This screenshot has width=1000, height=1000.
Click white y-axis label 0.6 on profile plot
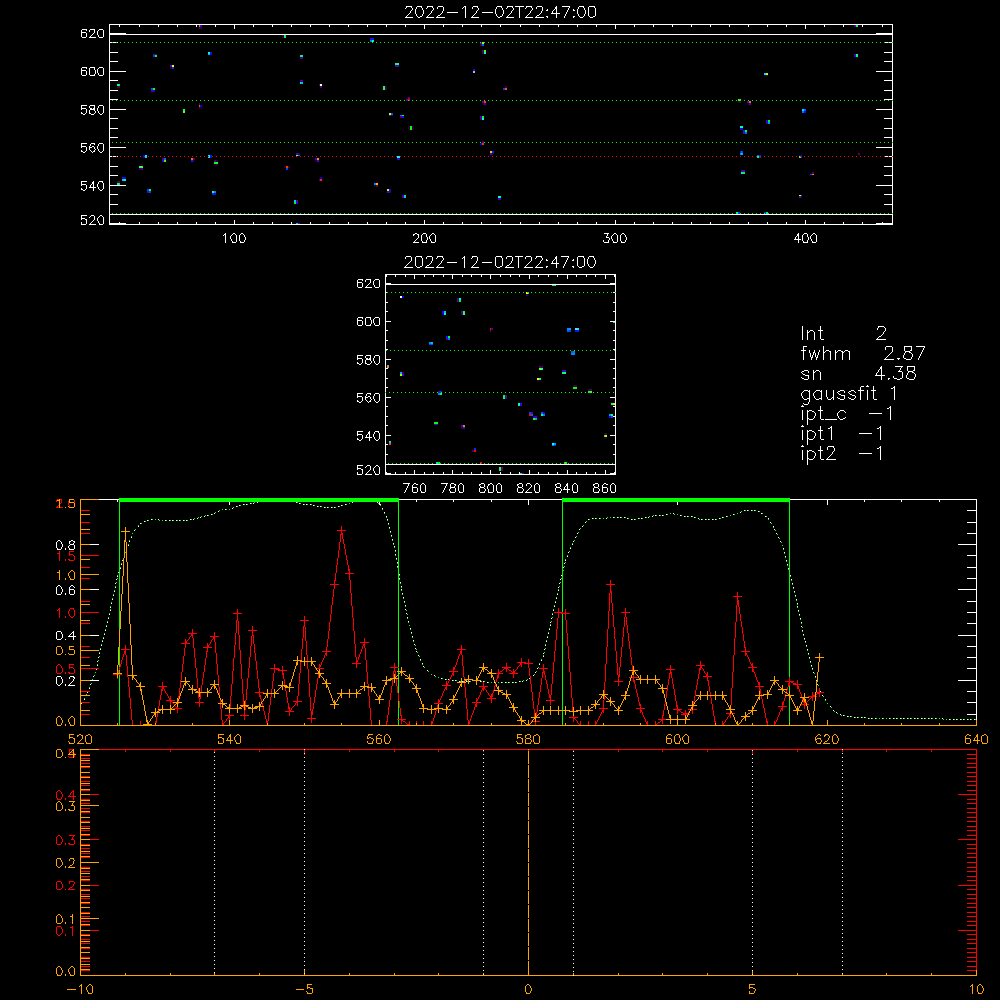pos(66,591)
